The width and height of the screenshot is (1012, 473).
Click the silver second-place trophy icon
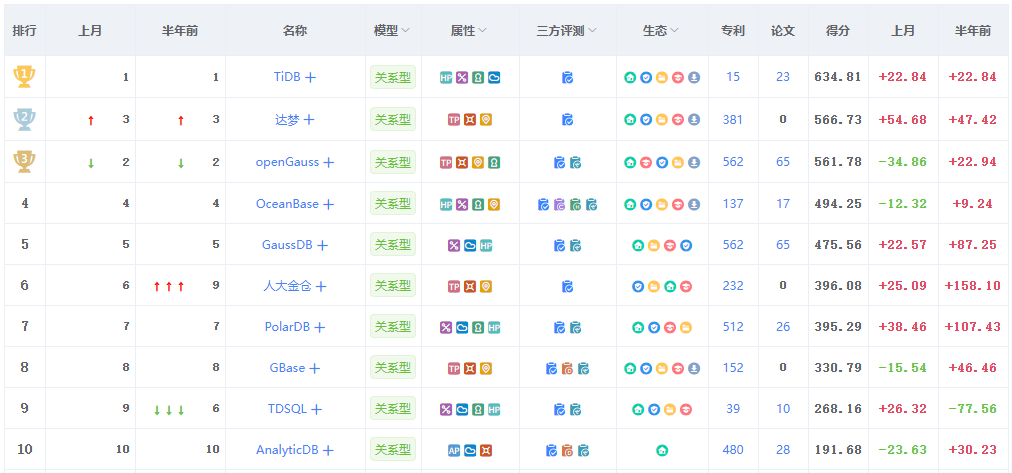point(25,119)
